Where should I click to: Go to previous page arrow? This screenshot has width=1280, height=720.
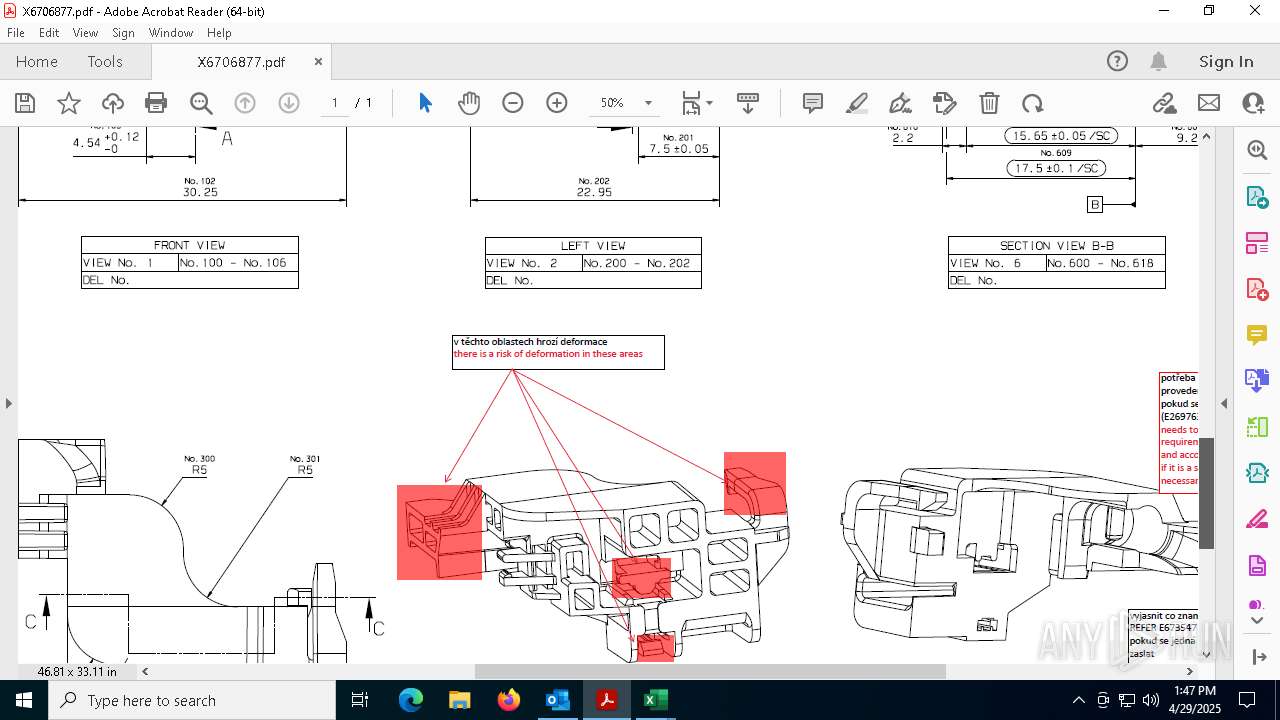(245, 103)
